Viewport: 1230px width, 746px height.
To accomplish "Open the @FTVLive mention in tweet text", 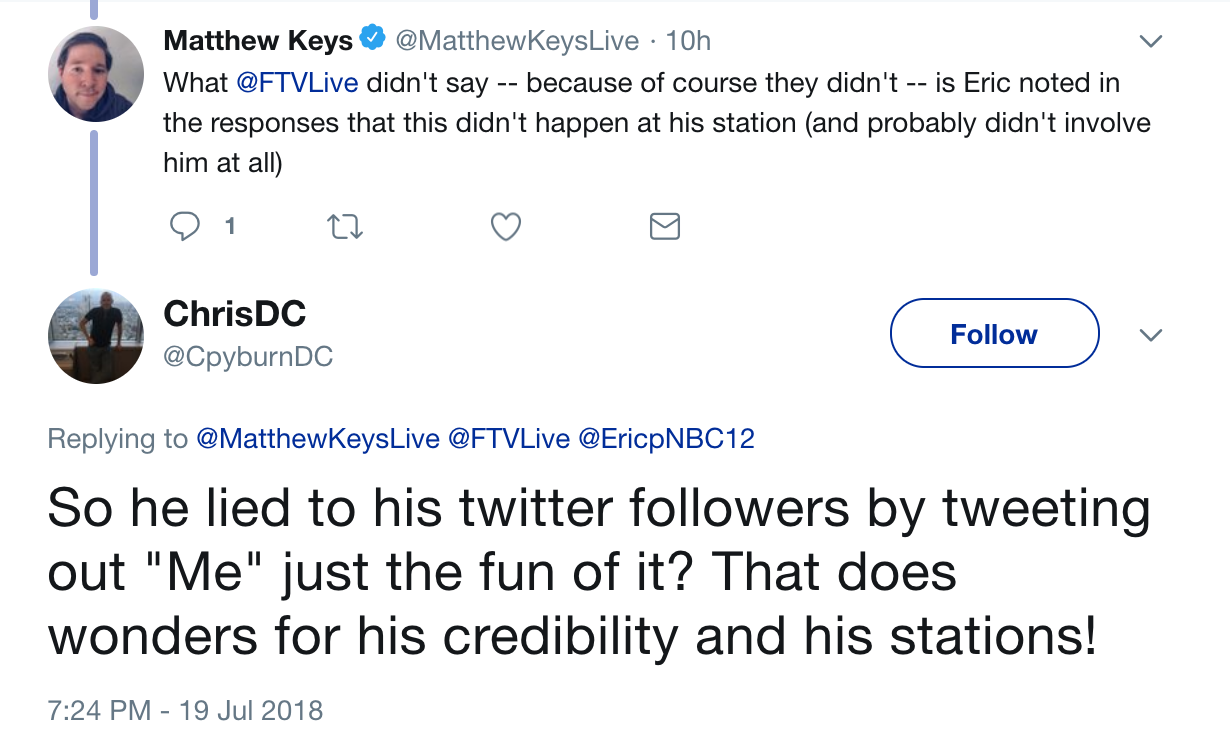I will (296, 82).
